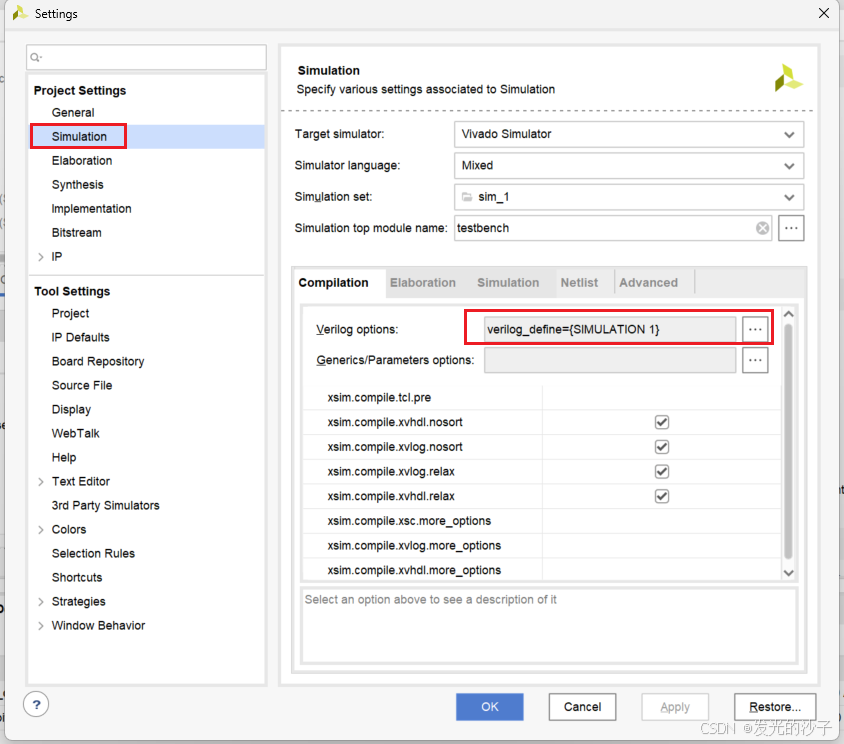Screen dimensions: 844x744
Task: Browse for simulation top module name
Action: click(791, 228)
